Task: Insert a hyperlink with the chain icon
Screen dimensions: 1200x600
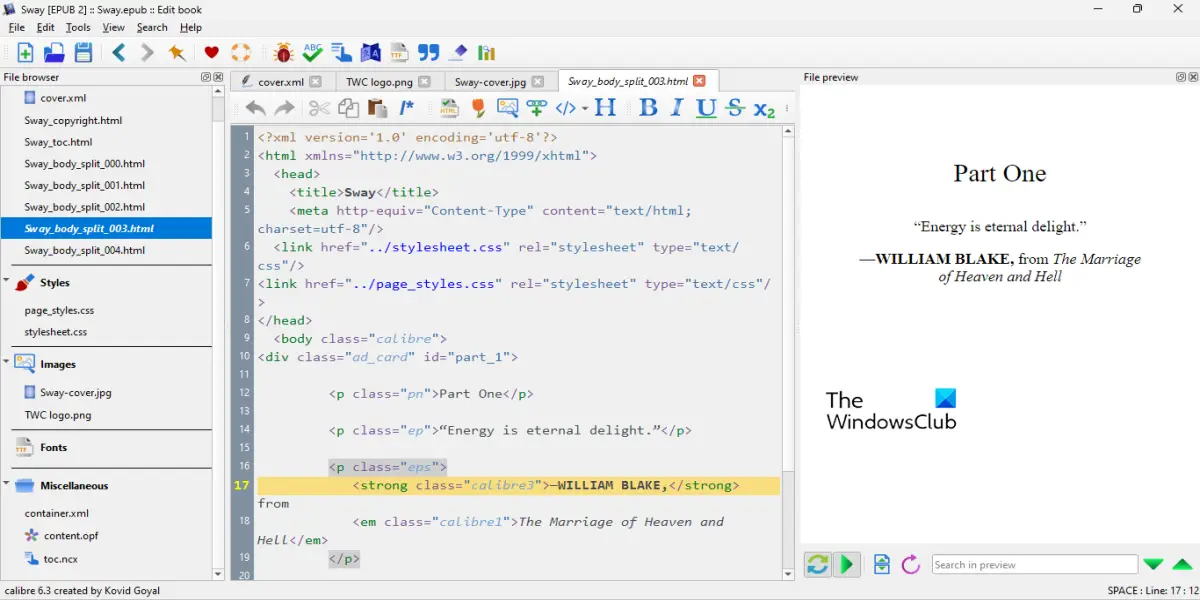Action: [x=536, y=108]
